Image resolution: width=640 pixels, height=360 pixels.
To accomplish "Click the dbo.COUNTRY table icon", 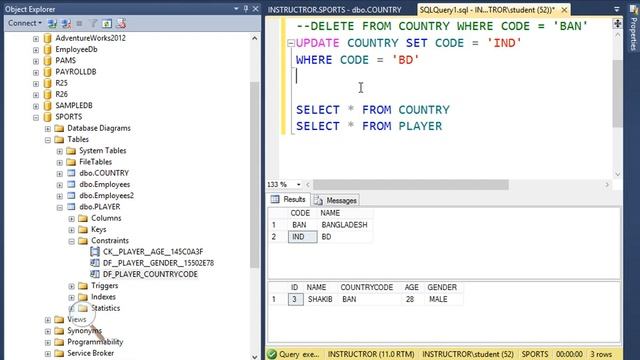I will (71, 173).
